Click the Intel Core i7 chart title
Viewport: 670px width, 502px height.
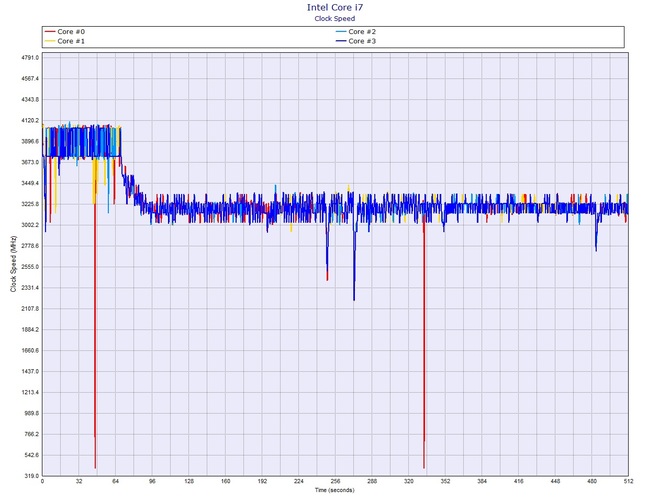tap(335, 7)
